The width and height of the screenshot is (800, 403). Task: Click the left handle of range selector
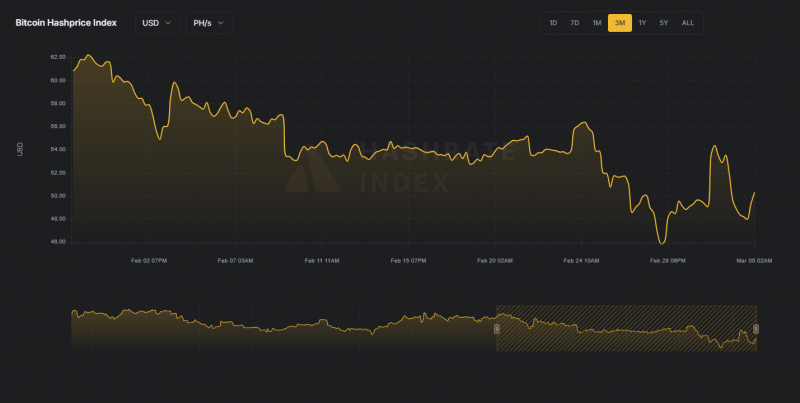click(x=496, y=329)
